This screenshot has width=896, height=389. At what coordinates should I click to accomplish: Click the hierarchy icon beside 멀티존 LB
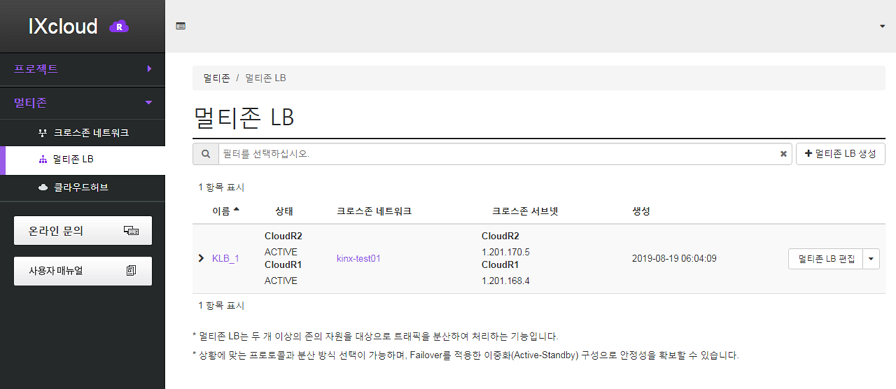coord(42,161)
